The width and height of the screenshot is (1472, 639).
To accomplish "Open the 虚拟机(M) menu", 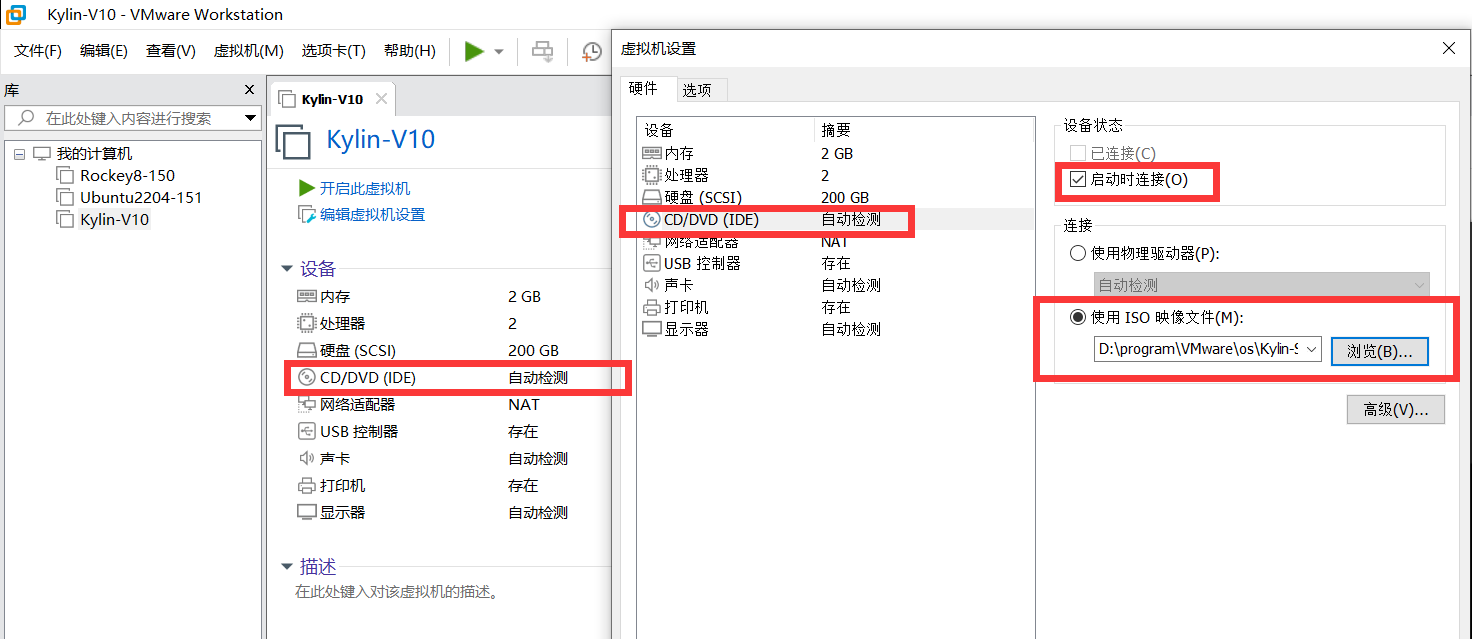I will click(249, 51).
